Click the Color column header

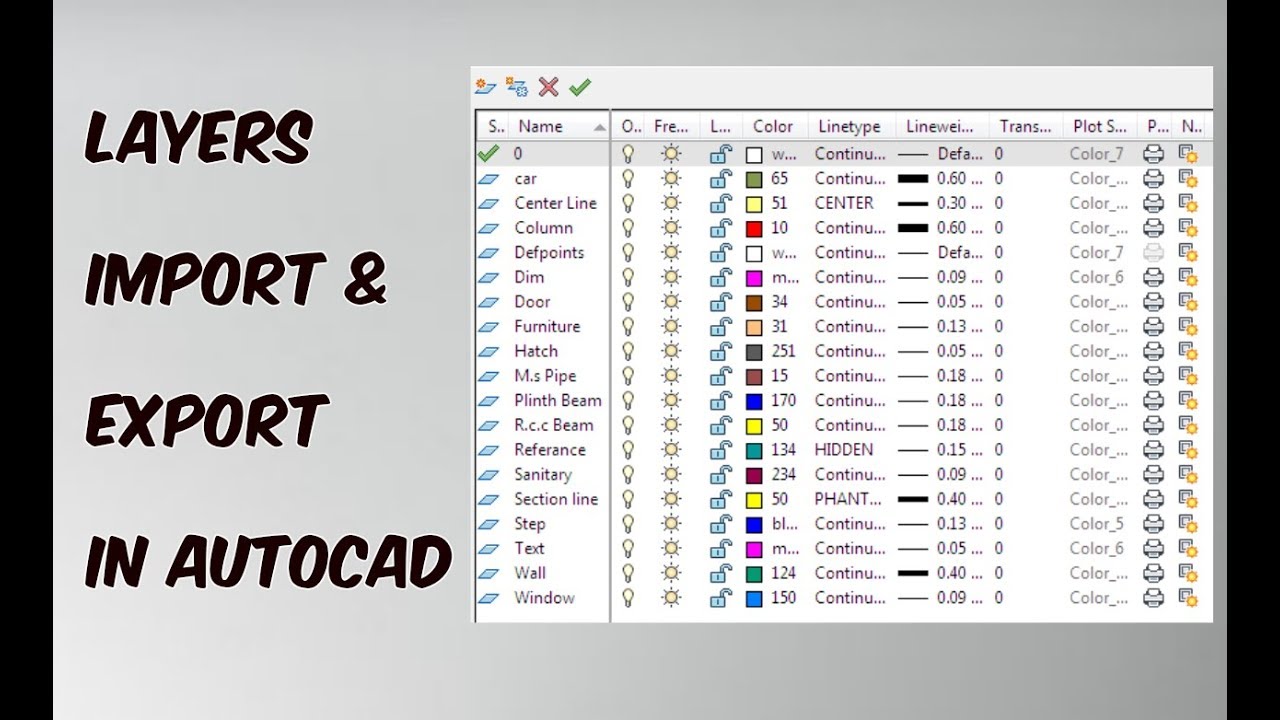pyautogui.click(x=773, y=126)
